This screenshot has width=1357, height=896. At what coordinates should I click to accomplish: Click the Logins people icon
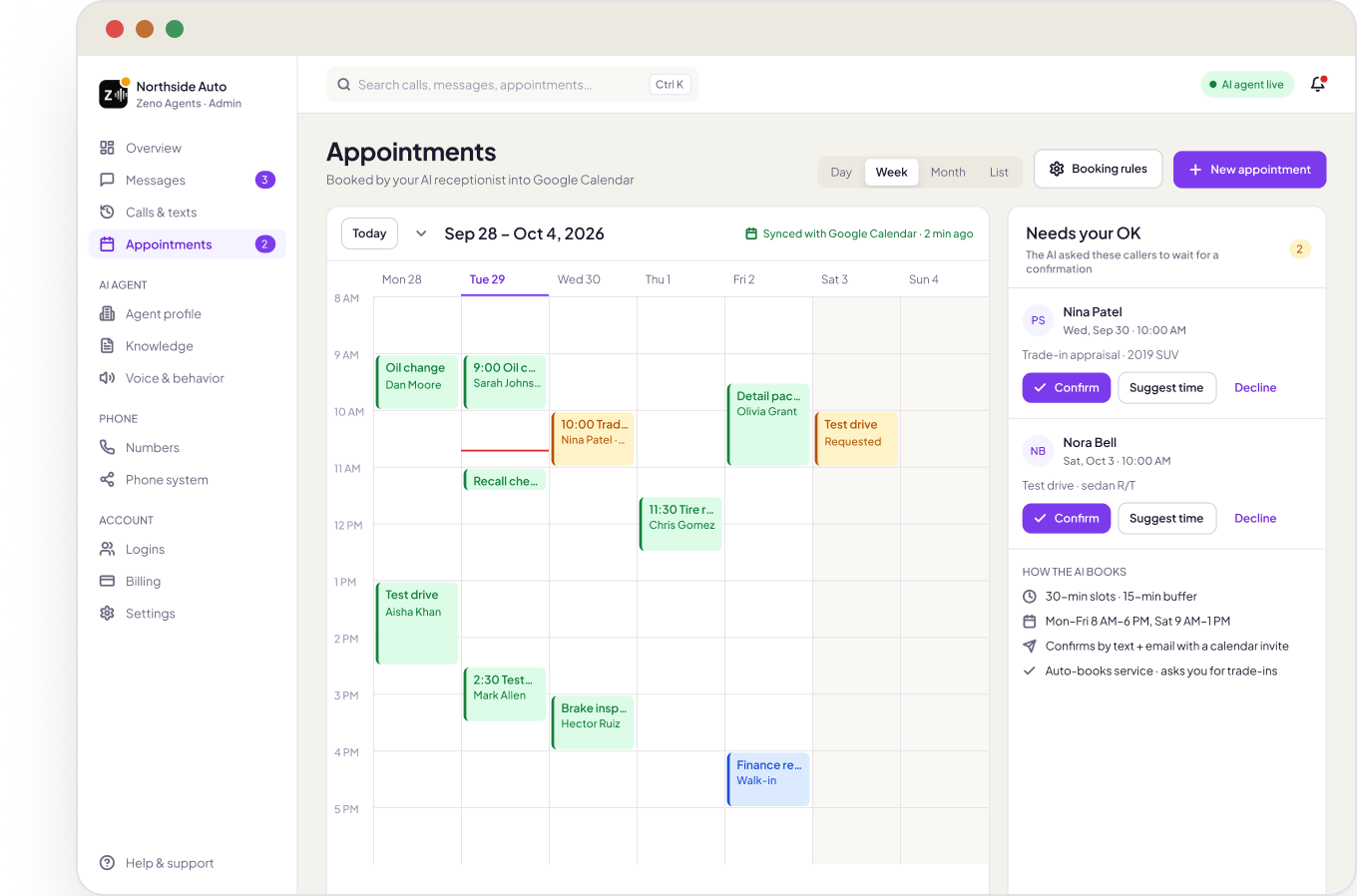tap(107, 549)
